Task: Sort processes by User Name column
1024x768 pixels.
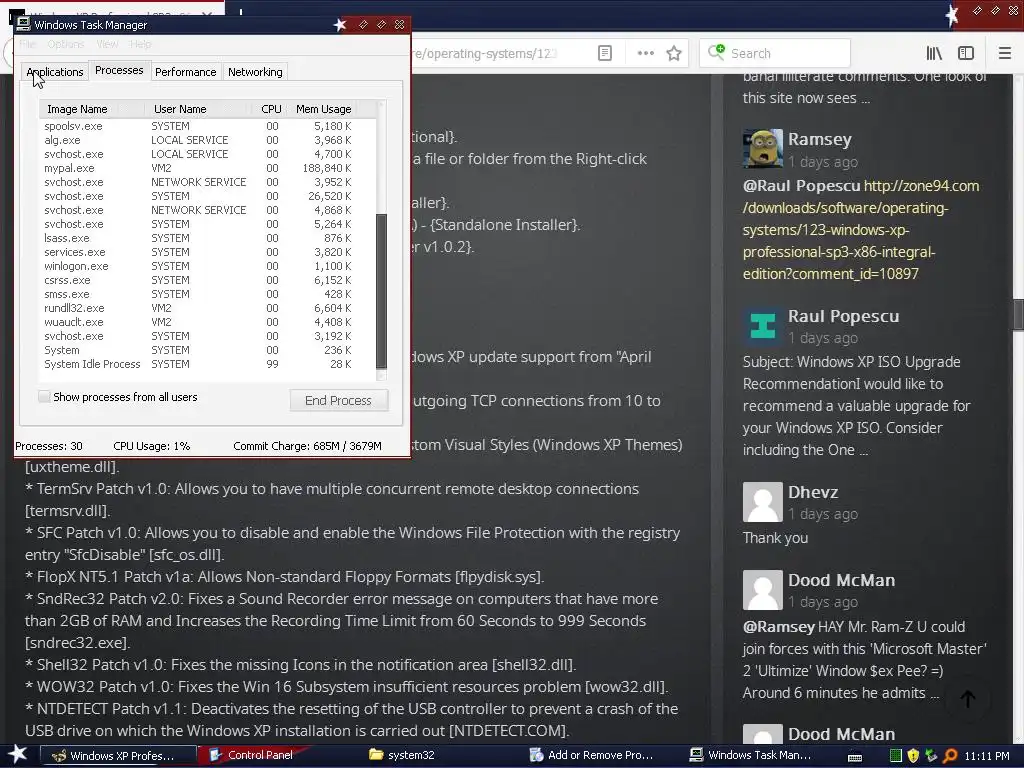Action: tap(199, 109)
